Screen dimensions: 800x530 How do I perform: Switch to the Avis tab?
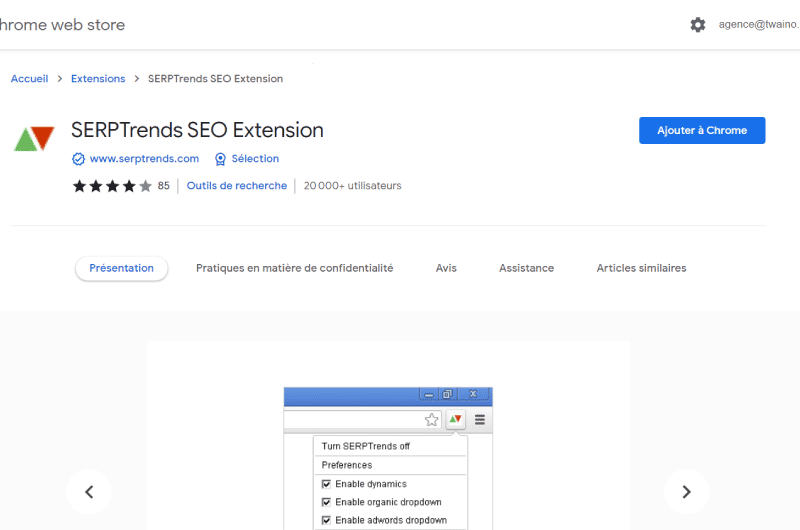446,268
